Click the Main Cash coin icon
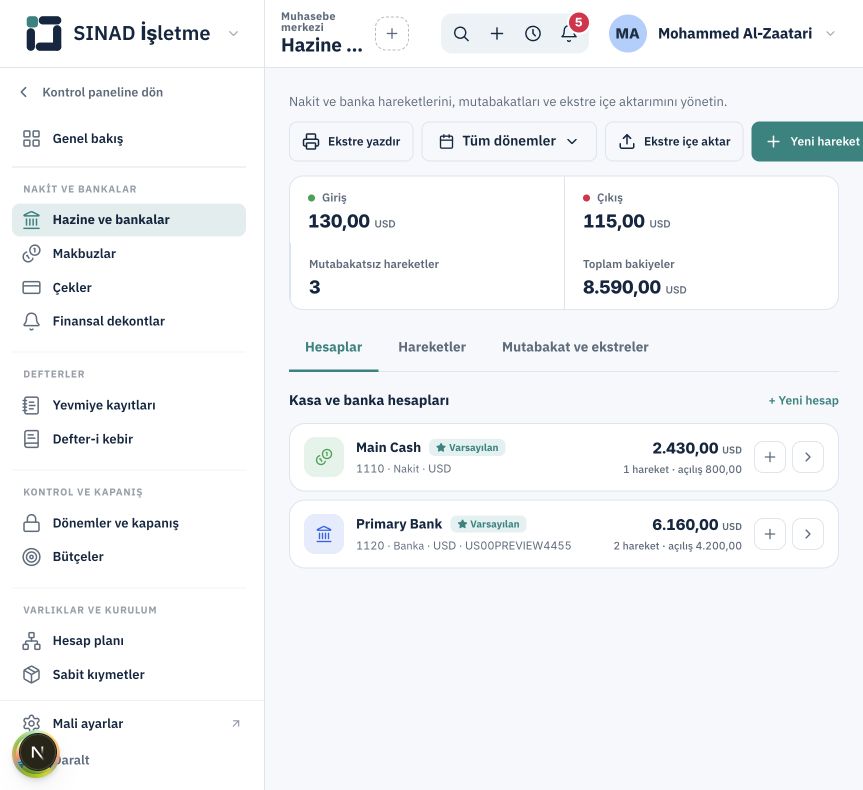Image resolution: width=863 pixels, height=790 pixels. (324, 457)
